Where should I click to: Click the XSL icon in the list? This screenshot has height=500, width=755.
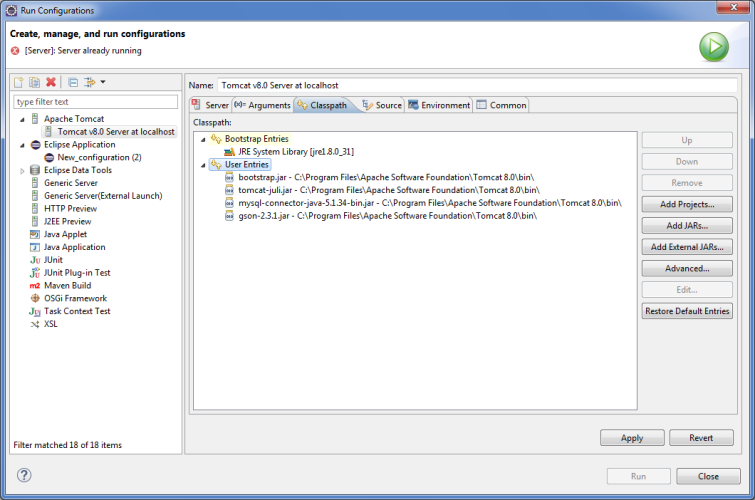tap(35, 324)
